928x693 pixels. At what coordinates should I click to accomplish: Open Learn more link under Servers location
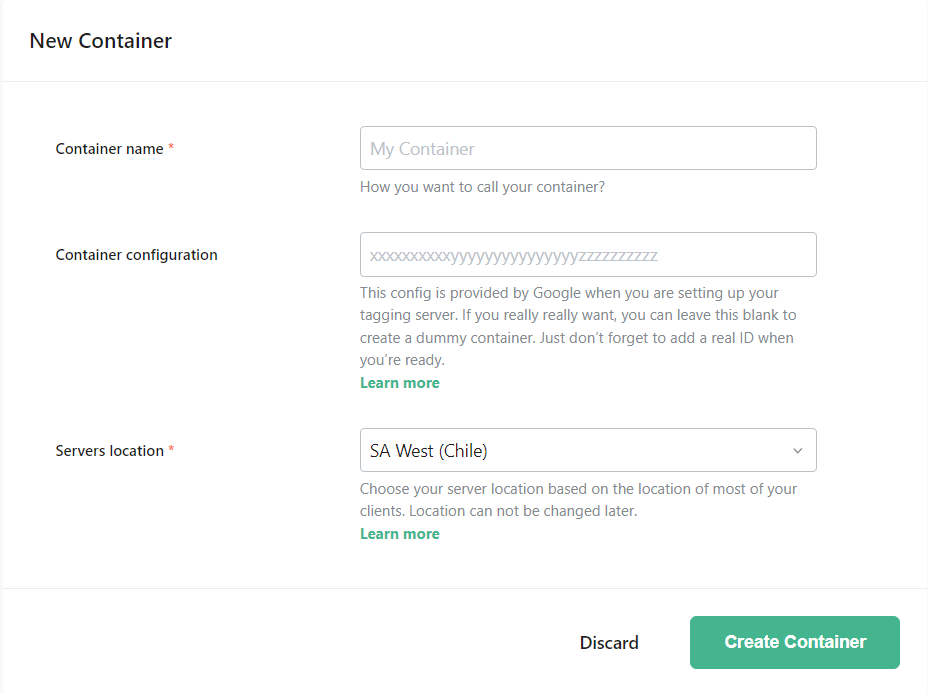point(400,534)
